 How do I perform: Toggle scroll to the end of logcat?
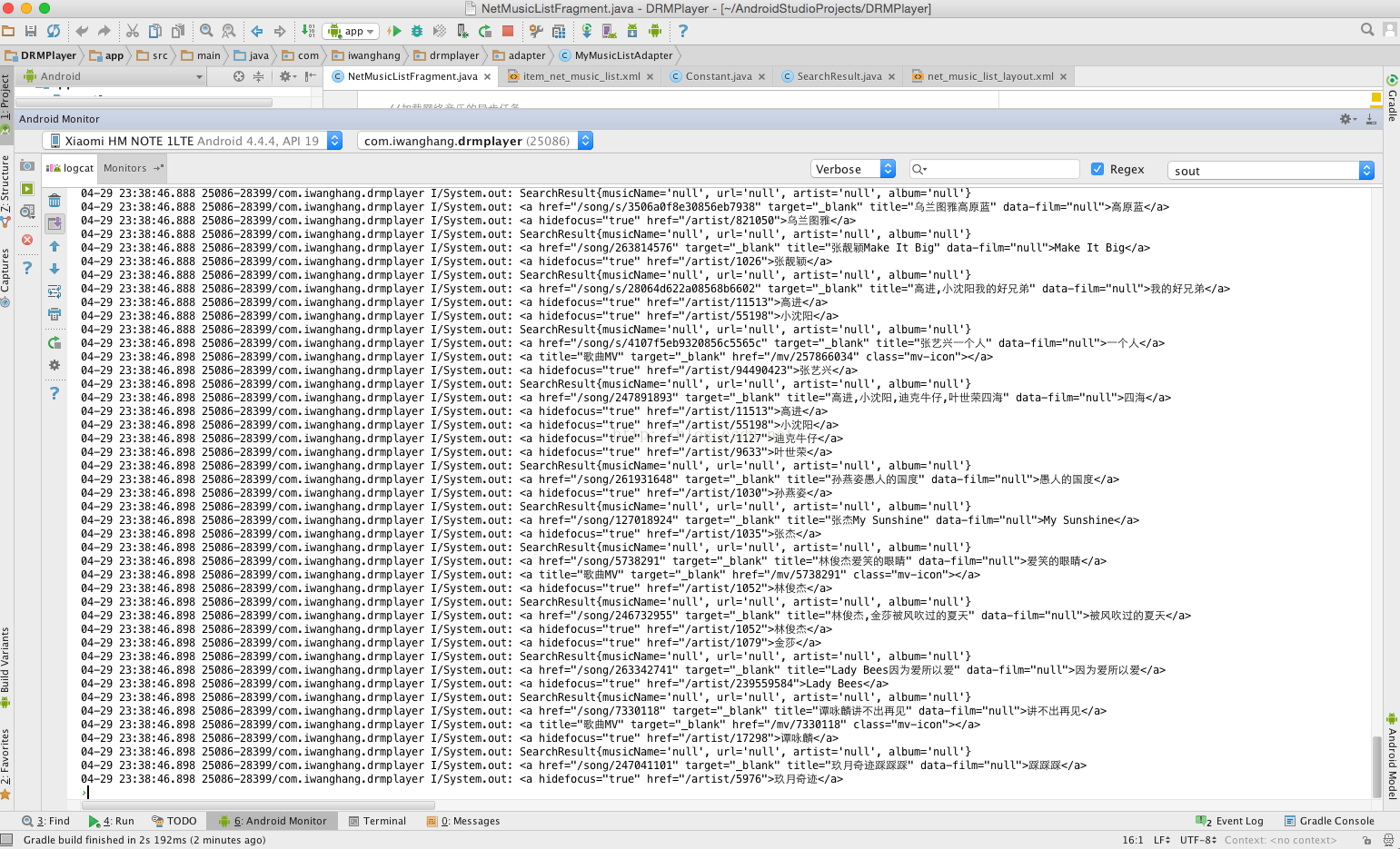[x=55, y=223]
